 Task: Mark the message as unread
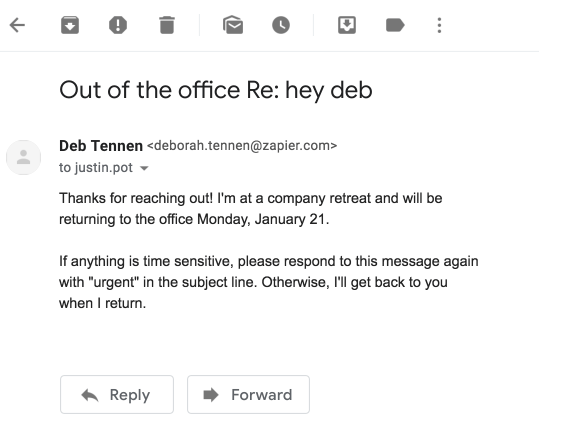click(x=233, y=25)
